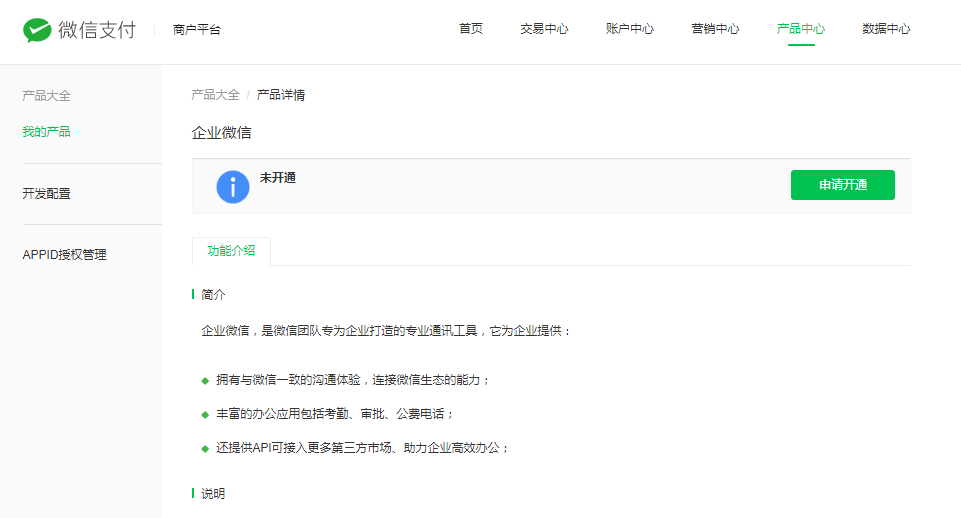The image size is (961, 518).
Task: Open APPID授权管理 in the sidebar
Action: pos(64,254)
